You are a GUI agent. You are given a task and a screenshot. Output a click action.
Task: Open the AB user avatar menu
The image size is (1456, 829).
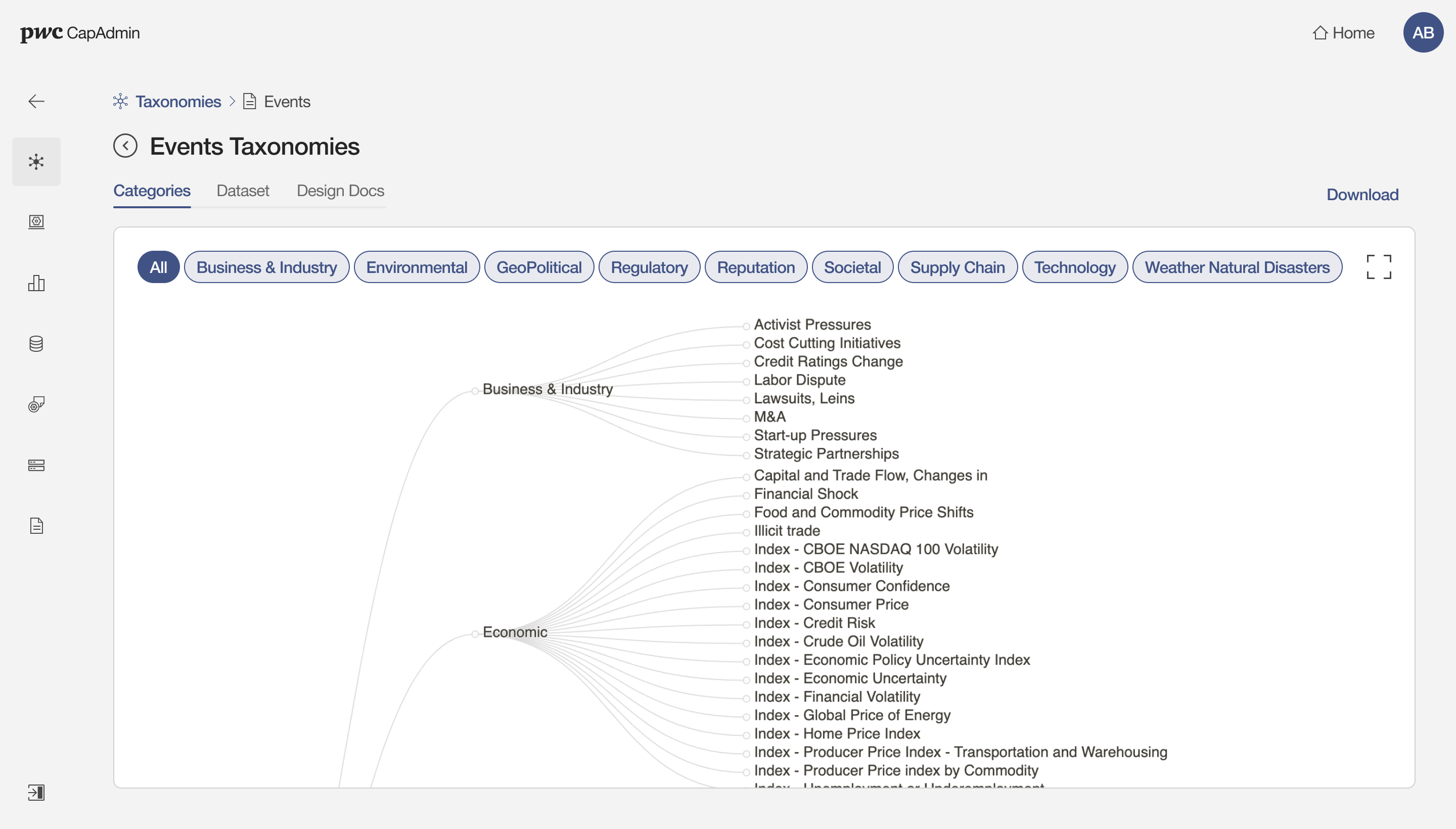click(1423, 32)
